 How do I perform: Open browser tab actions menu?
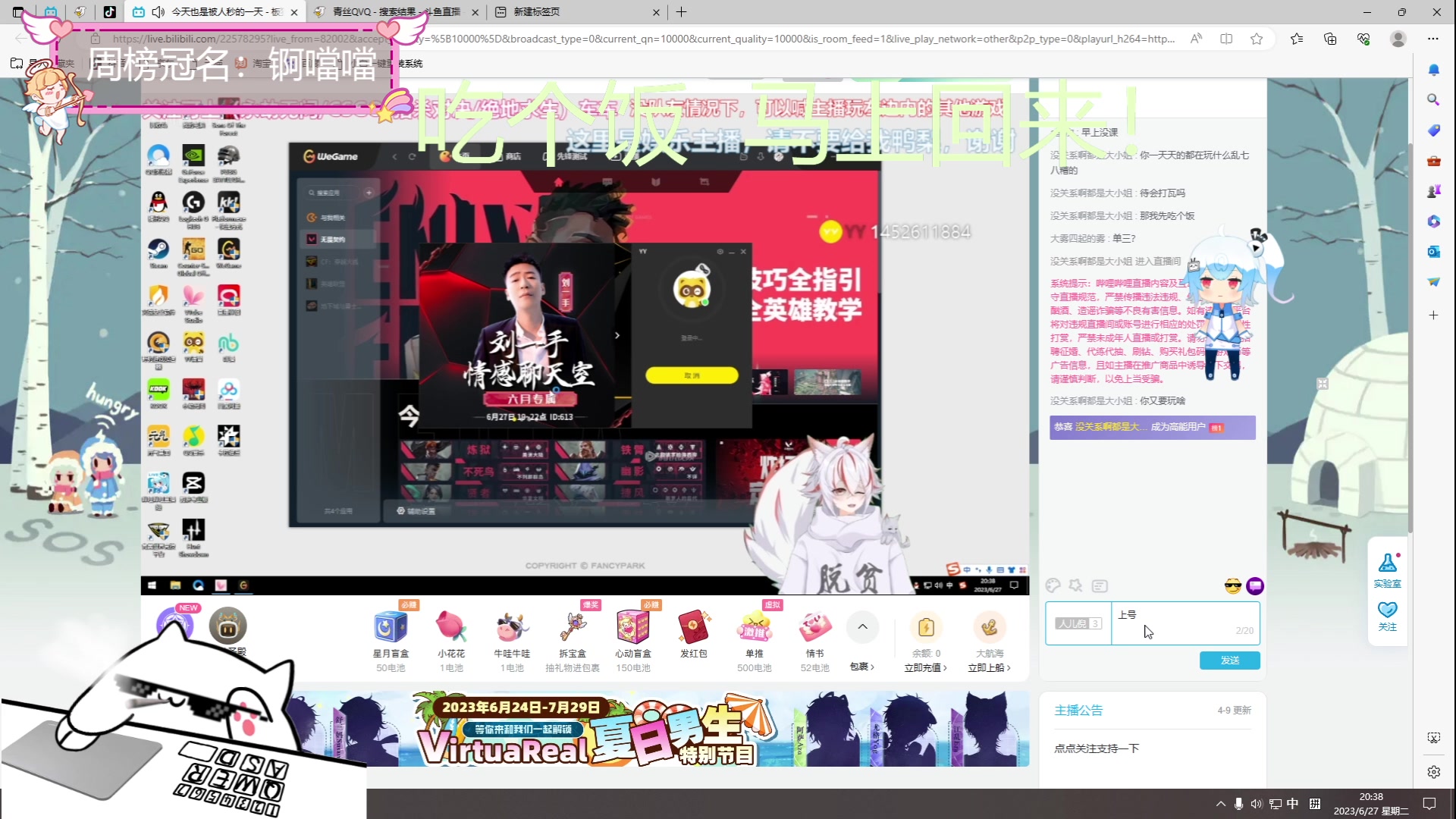point(18,12)
